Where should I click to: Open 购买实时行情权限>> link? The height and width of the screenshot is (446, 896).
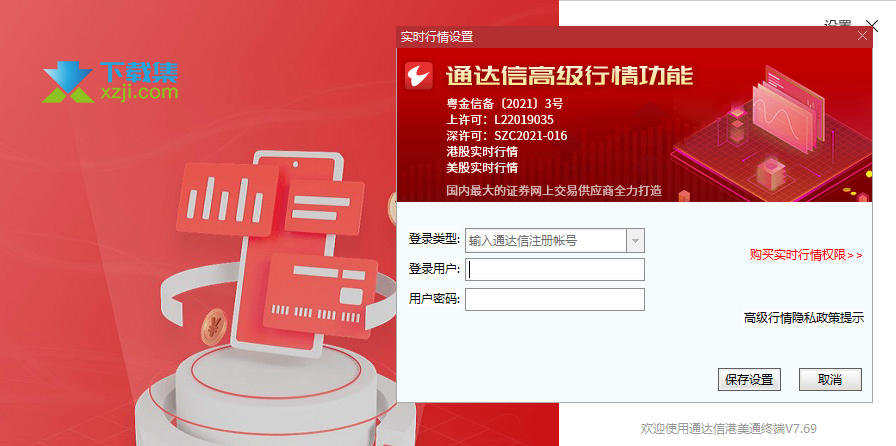point(806,255)
